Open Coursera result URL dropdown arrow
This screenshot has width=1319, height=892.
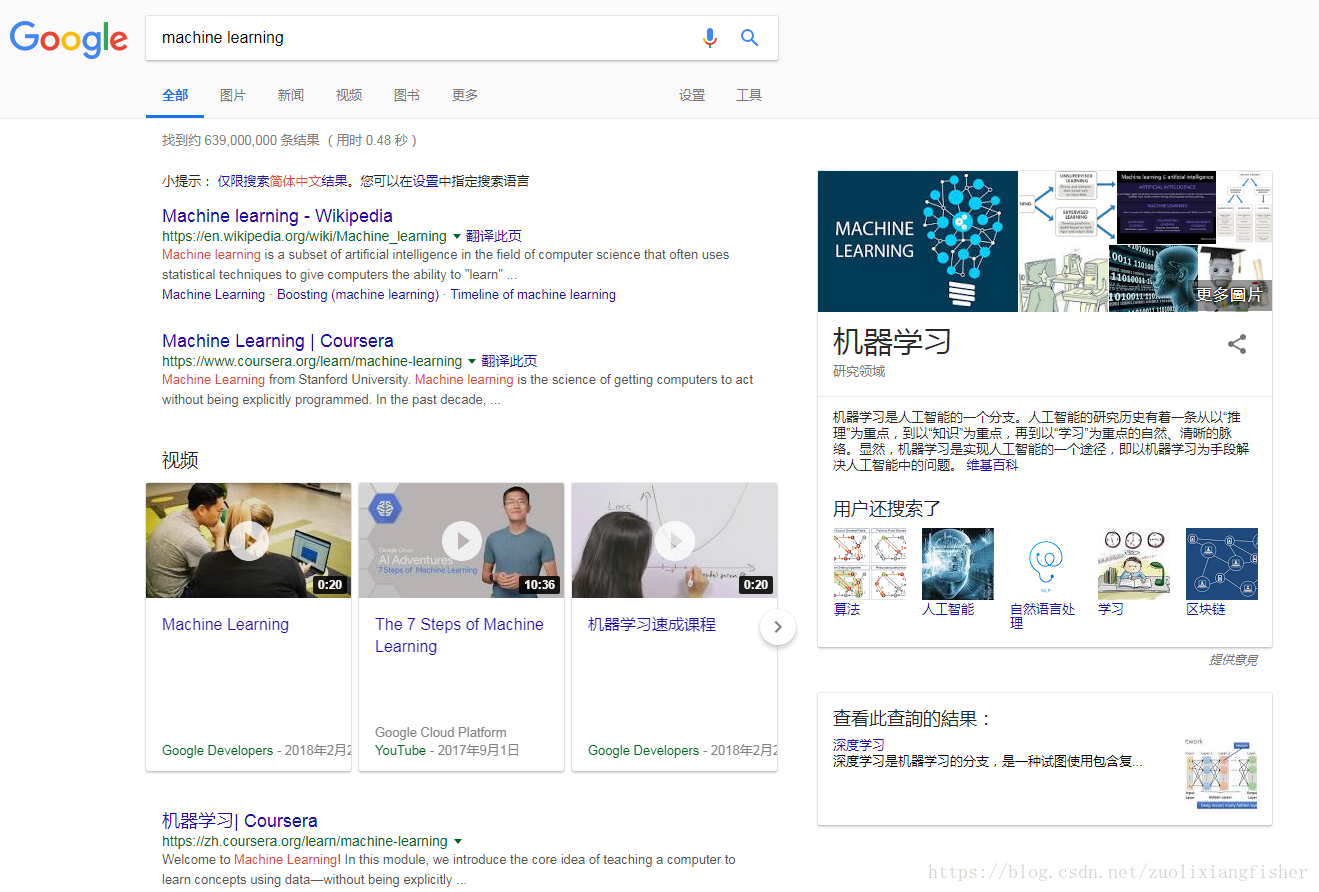pos(472,362)
